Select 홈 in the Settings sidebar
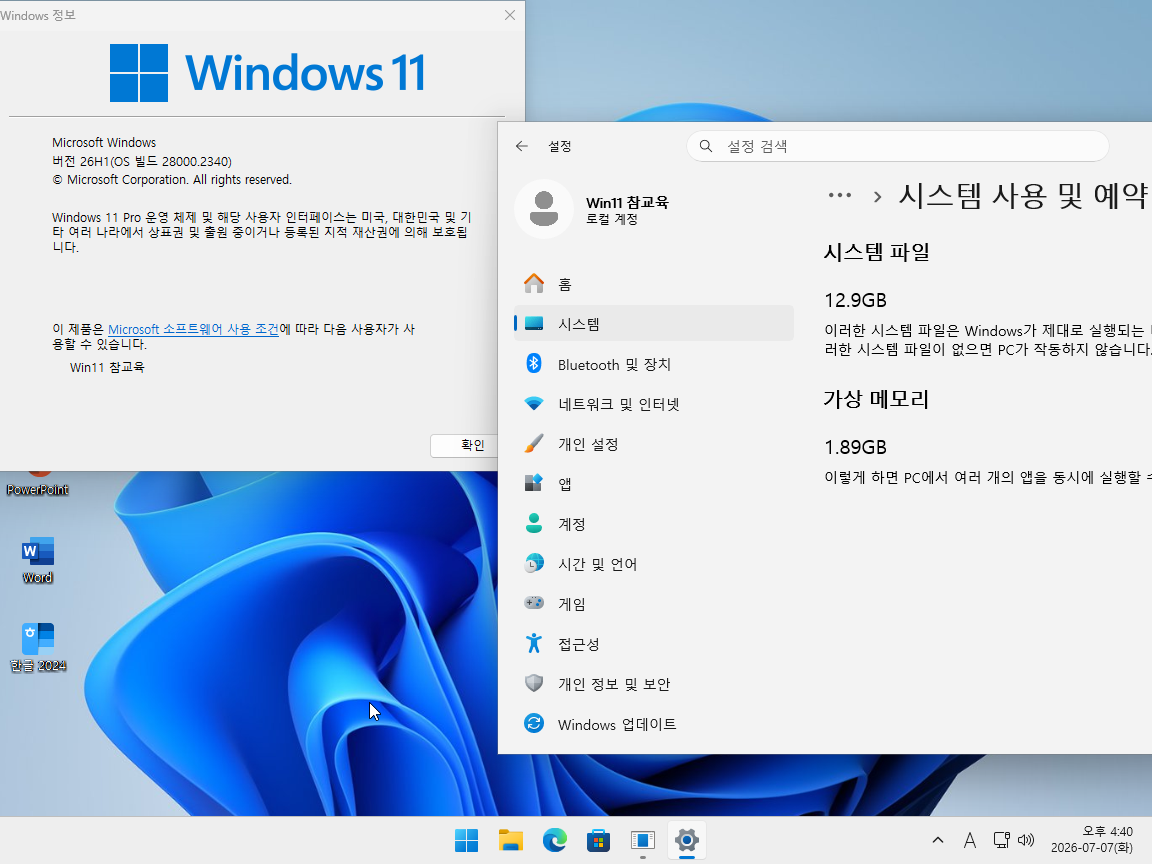The image size is (1152, 864). pos(654,284)
